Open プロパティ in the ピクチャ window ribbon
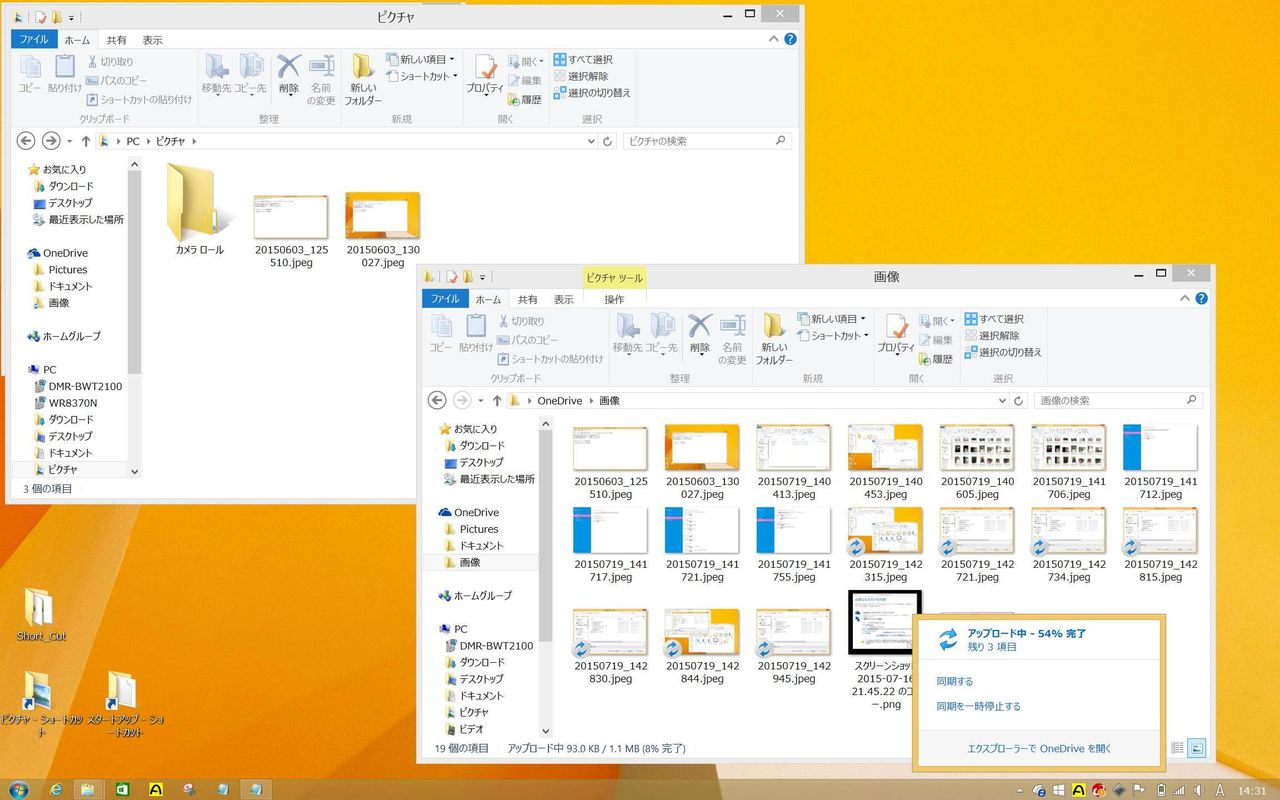 [x=485, y=75]
